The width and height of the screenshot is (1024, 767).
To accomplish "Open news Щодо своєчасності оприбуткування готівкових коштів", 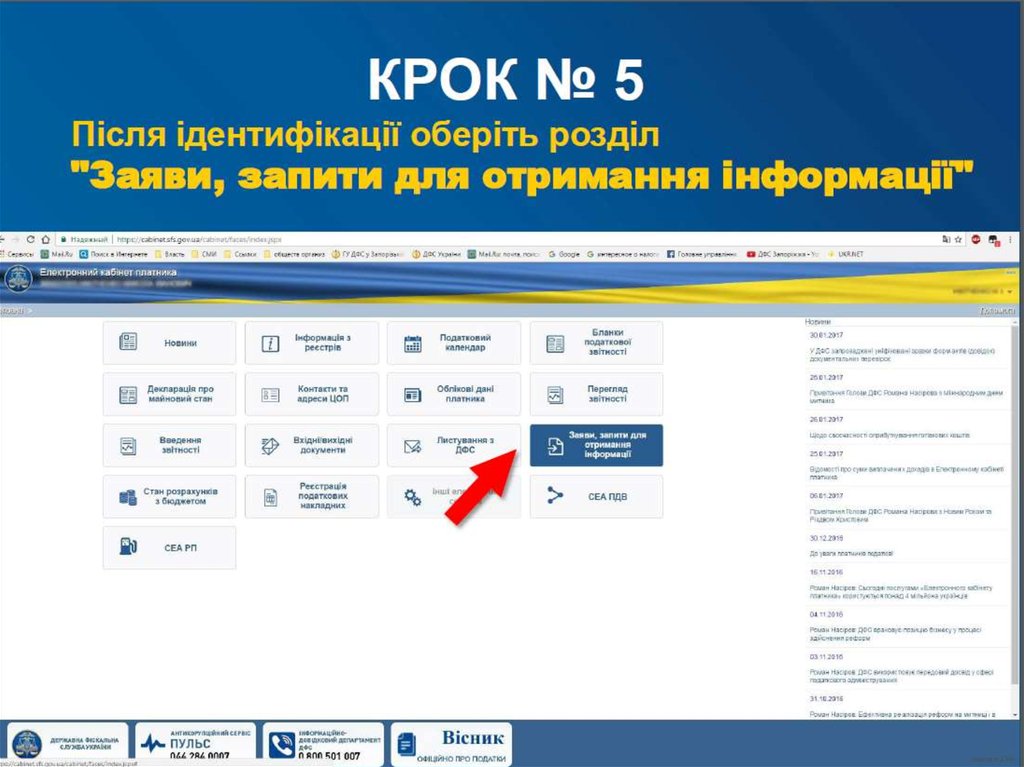I will click(x=889, y=435).
